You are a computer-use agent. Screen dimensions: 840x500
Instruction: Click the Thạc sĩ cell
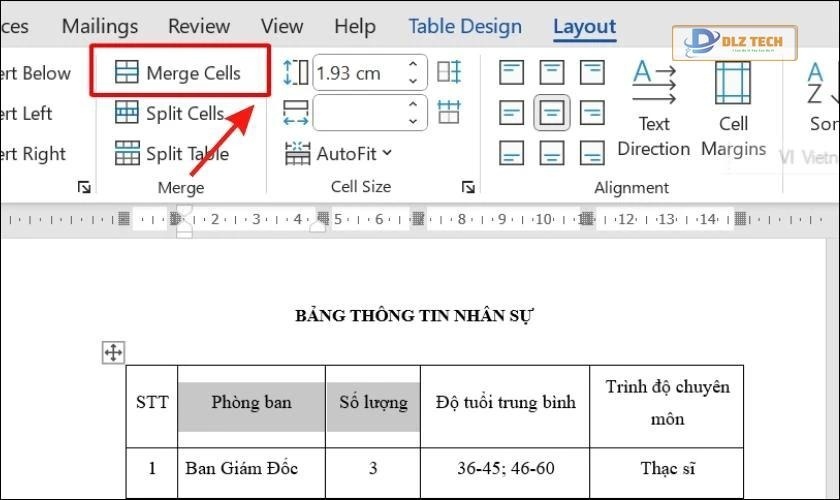click(x=667, y=472)
